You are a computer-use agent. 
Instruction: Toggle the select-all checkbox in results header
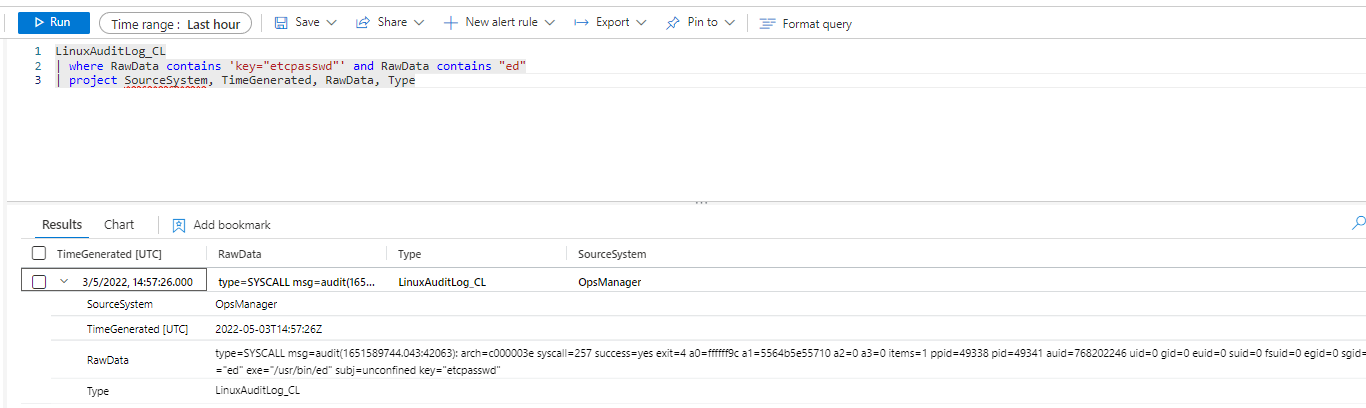39,254
